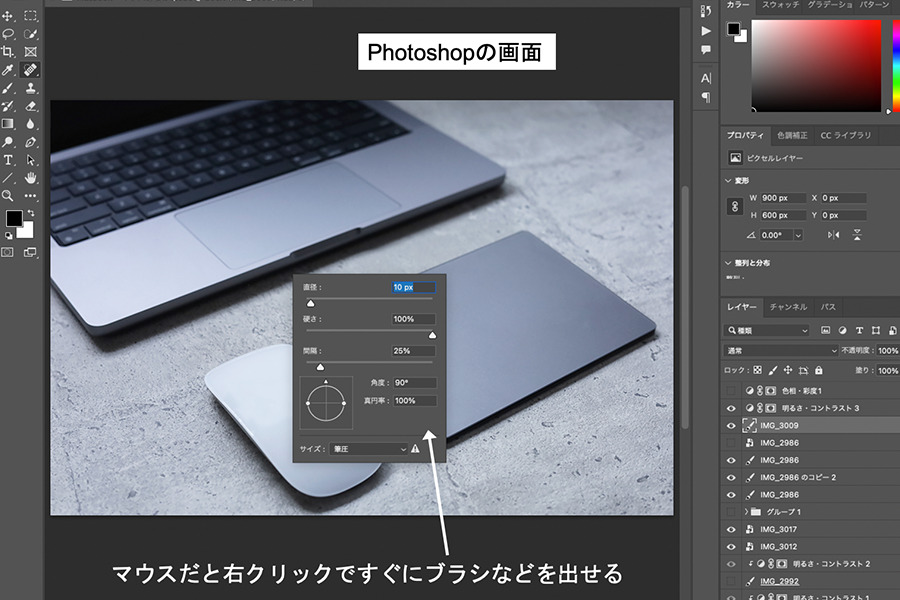
Task: Click the 角度 90° input field
Action: (x=414, y=383)
